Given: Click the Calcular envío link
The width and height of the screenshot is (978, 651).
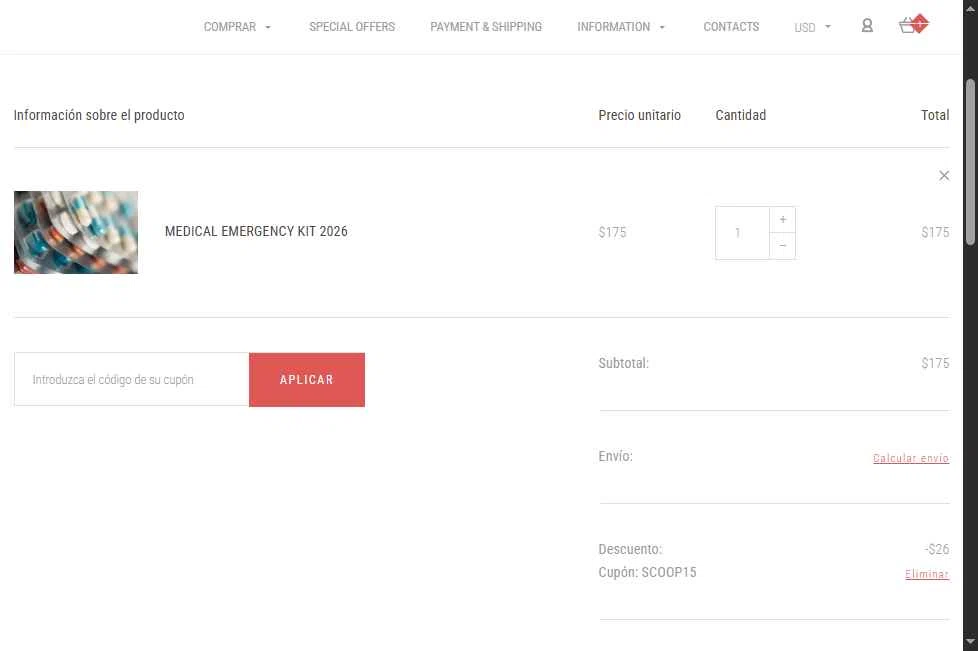Looking at the screenshot, I should pos(911,458).
